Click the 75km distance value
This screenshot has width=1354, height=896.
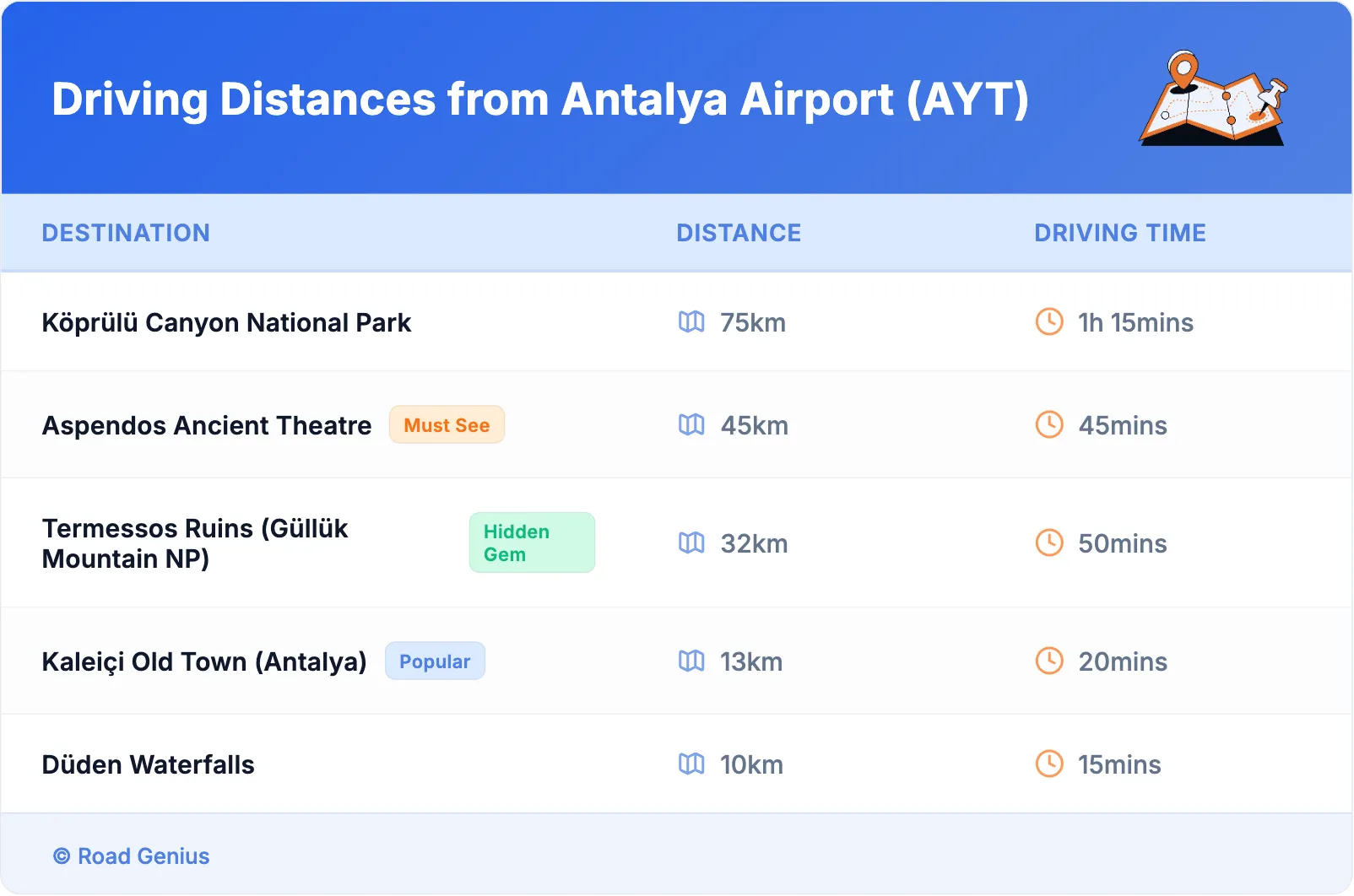point(753,322)
